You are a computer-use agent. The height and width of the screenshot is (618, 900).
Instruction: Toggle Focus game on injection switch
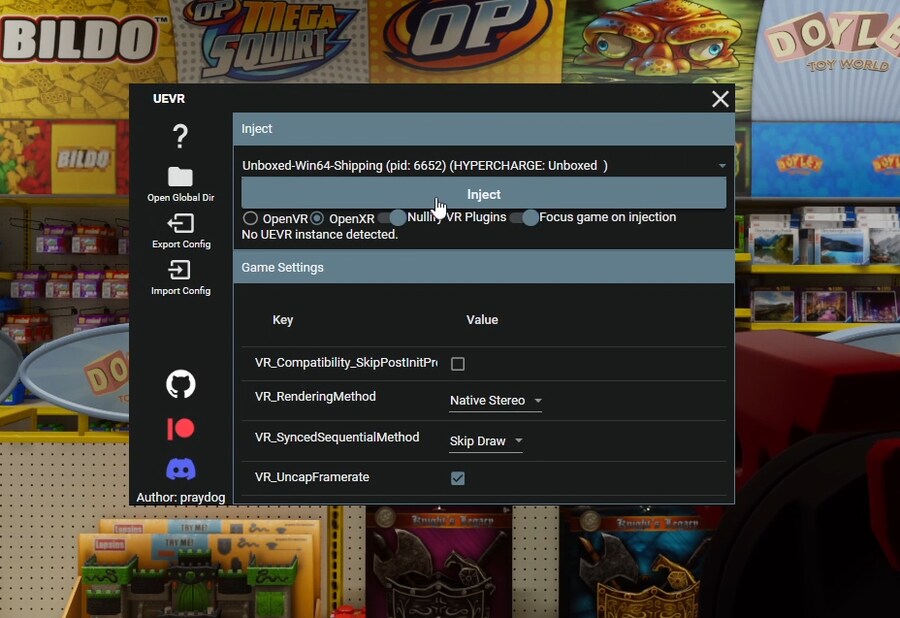click(524, 218)
